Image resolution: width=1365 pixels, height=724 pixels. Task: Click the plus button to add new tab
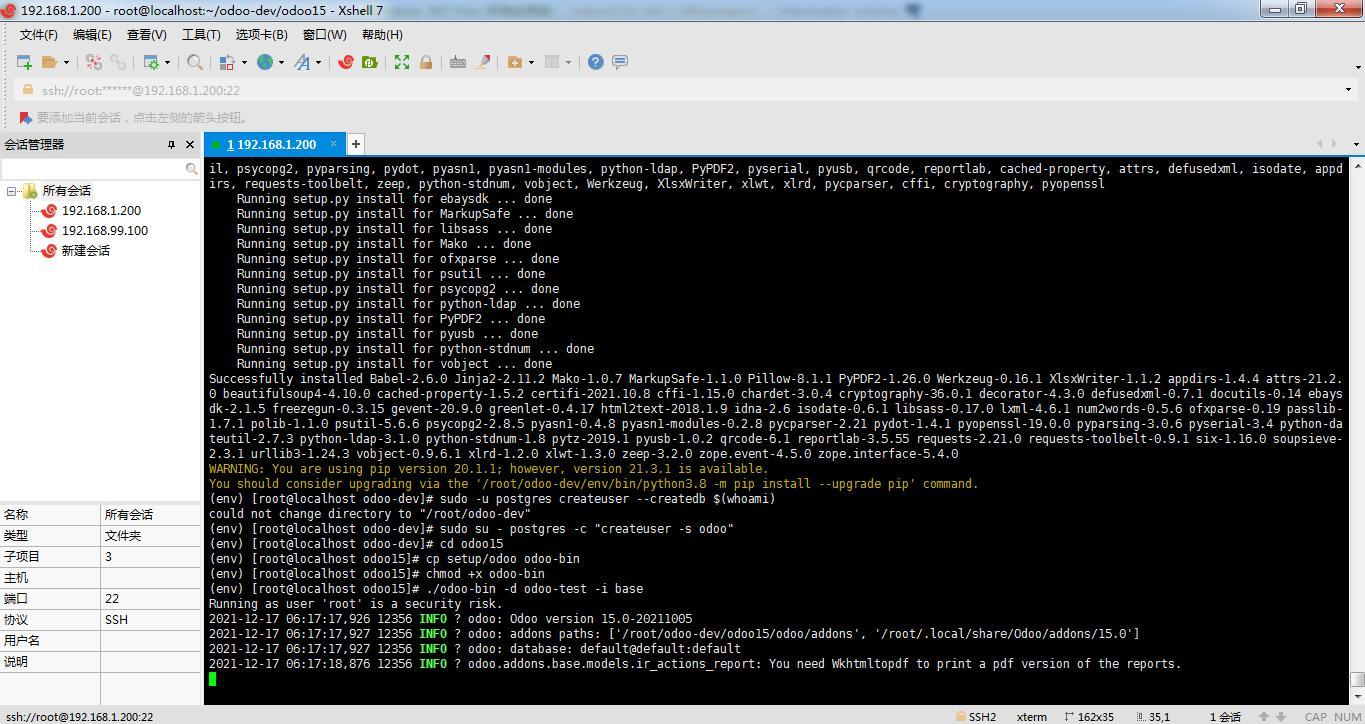tap(355, 144)
